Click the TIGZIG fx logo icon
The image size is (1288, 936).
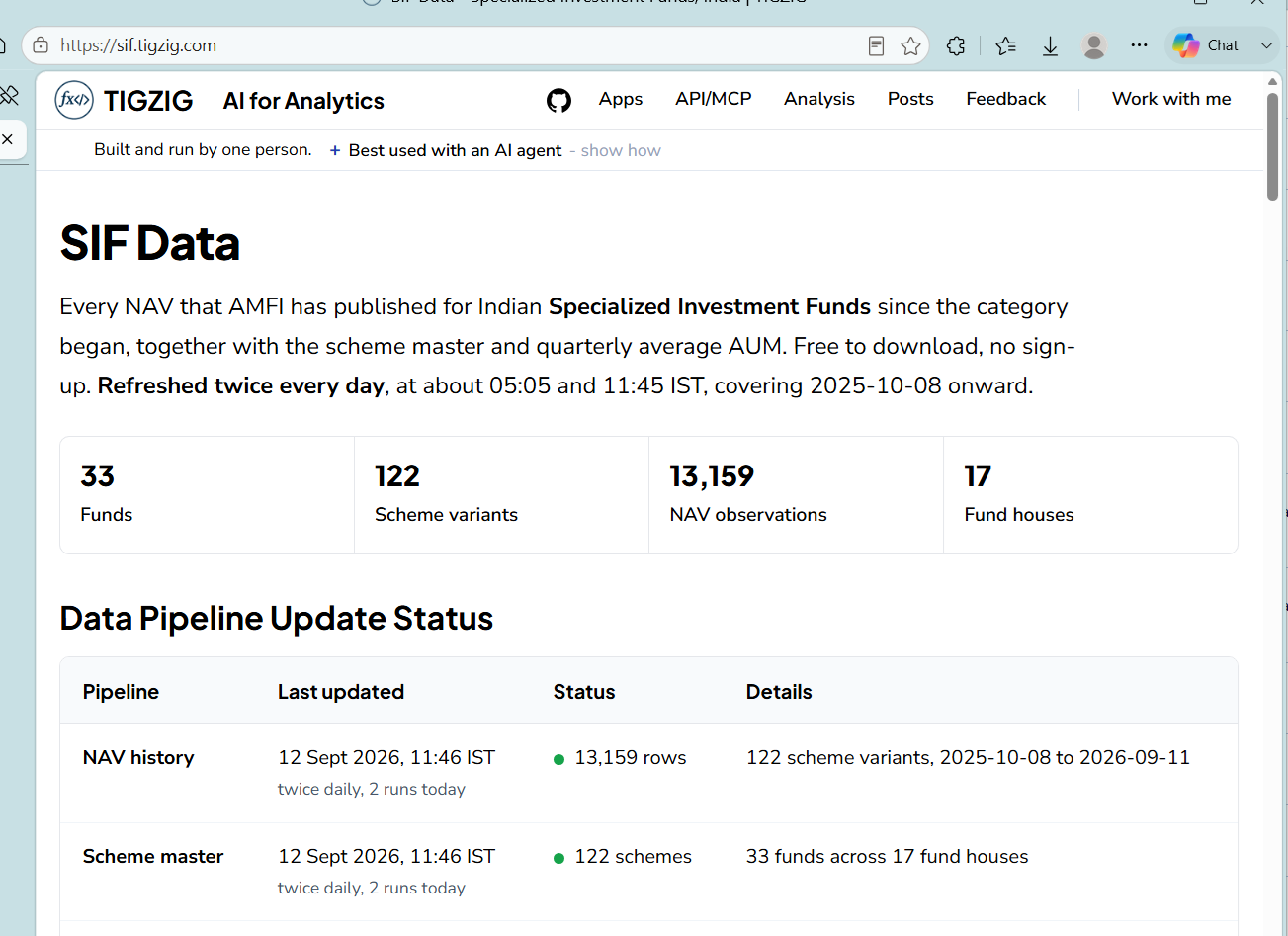(74, 100)
